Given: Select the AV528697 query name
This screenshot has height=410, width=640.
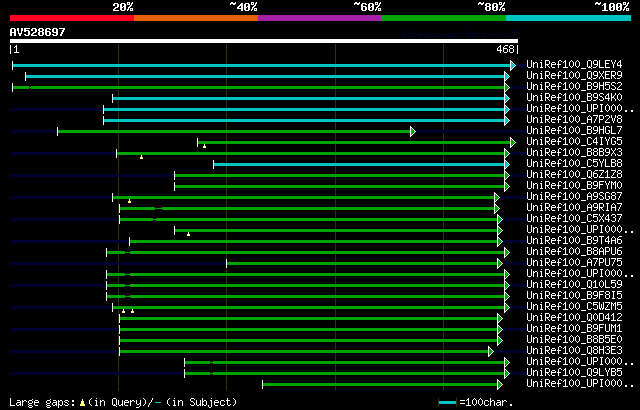Looking at the screenshot, I should [x=38, y=32].
